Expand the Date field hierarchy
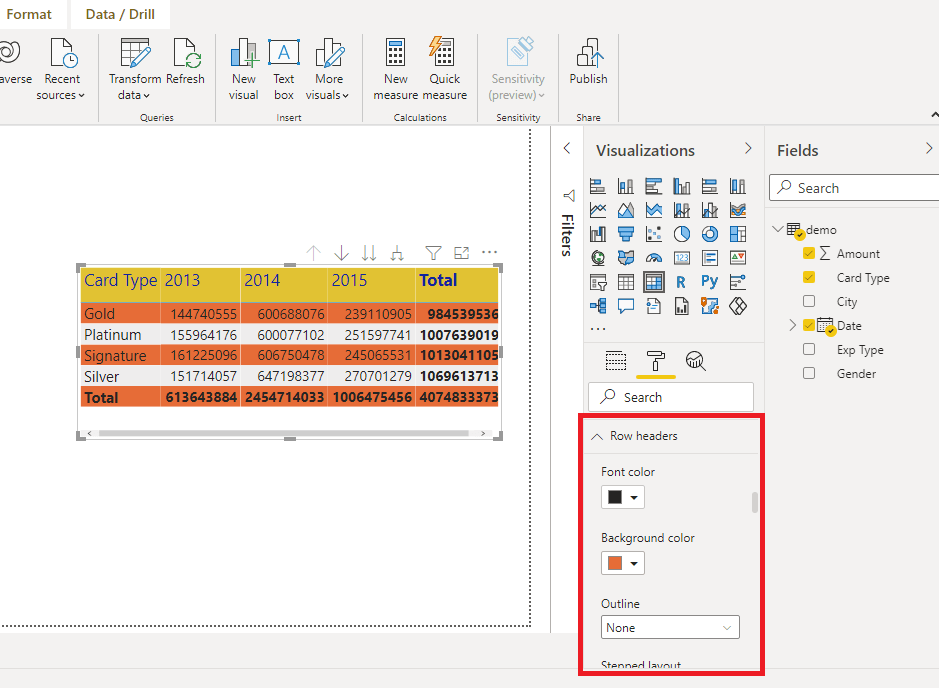Viewport: 939px width, 688px height. pyautogui.click(x=793, y=326)
